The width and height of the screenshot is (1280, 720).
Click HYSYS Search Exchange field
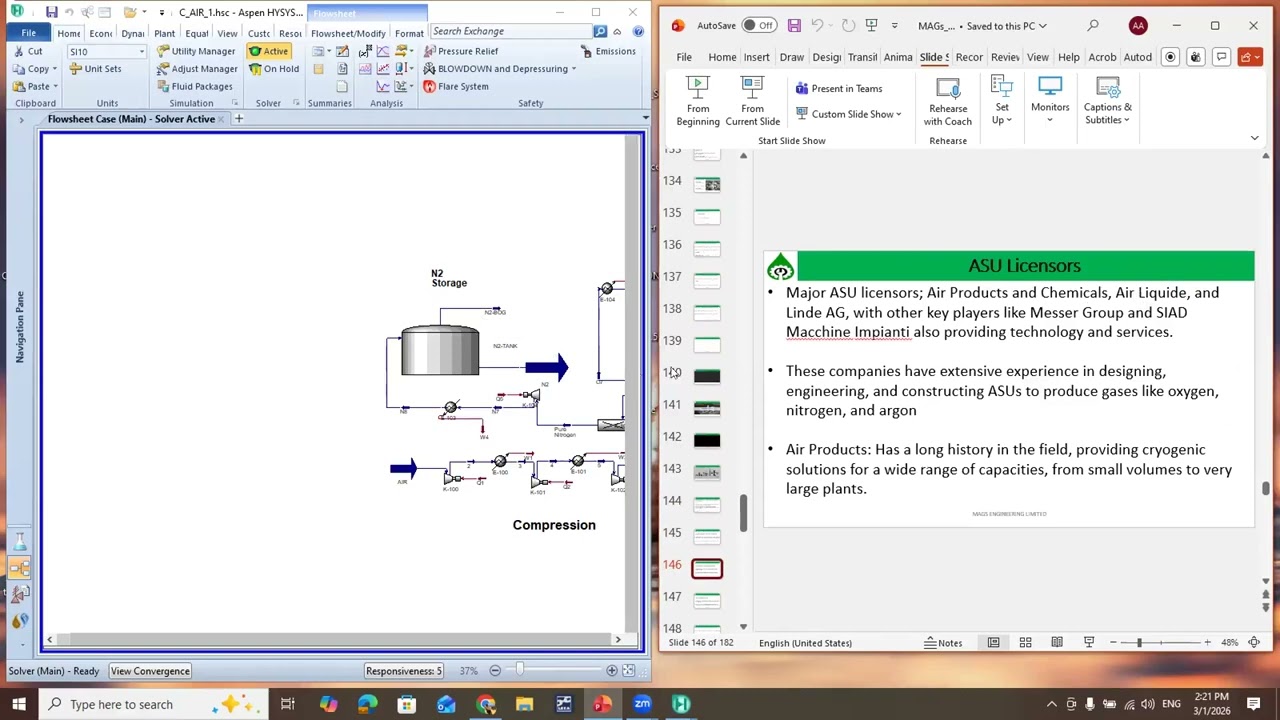[x=510, y=31]
